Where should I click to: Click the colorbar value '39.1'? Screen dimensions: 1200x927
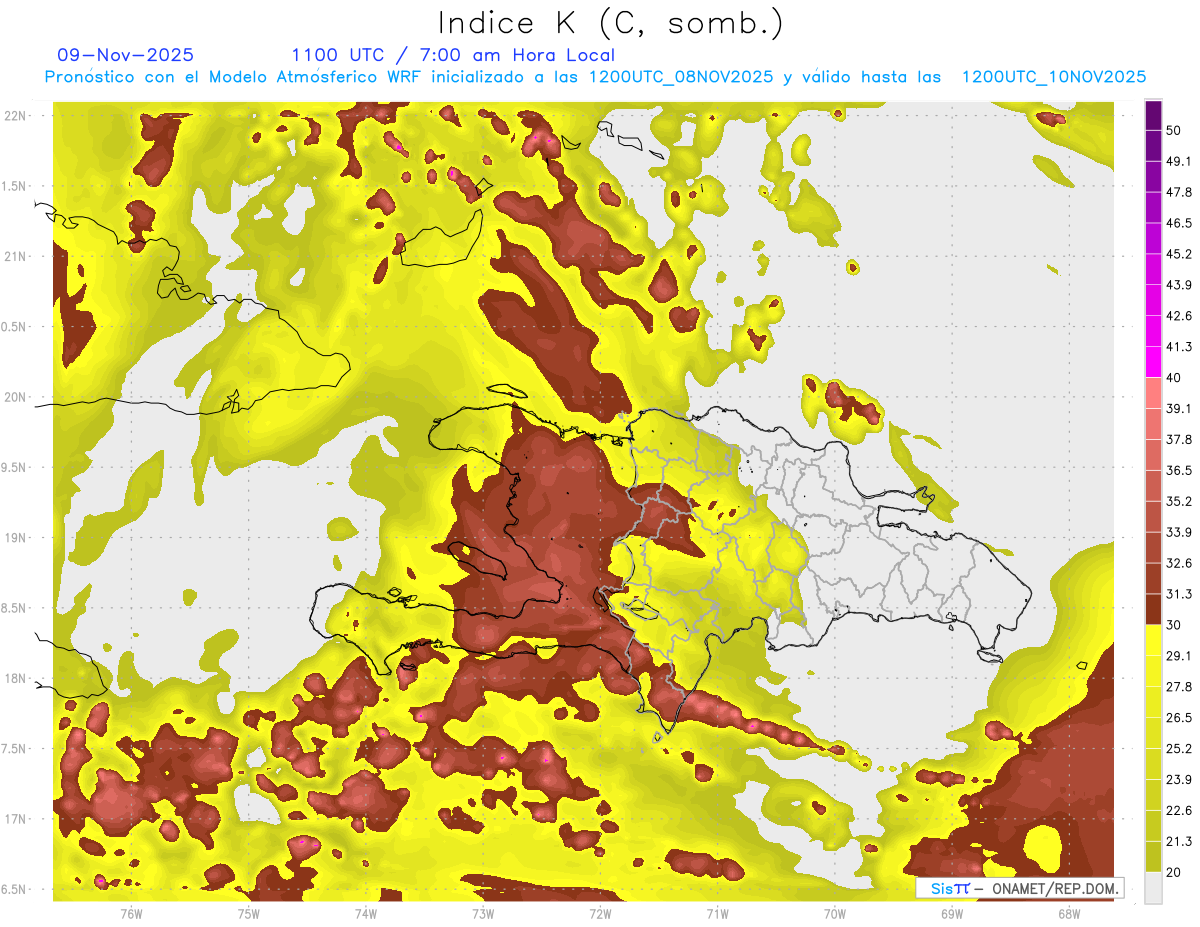point(1179,408)
